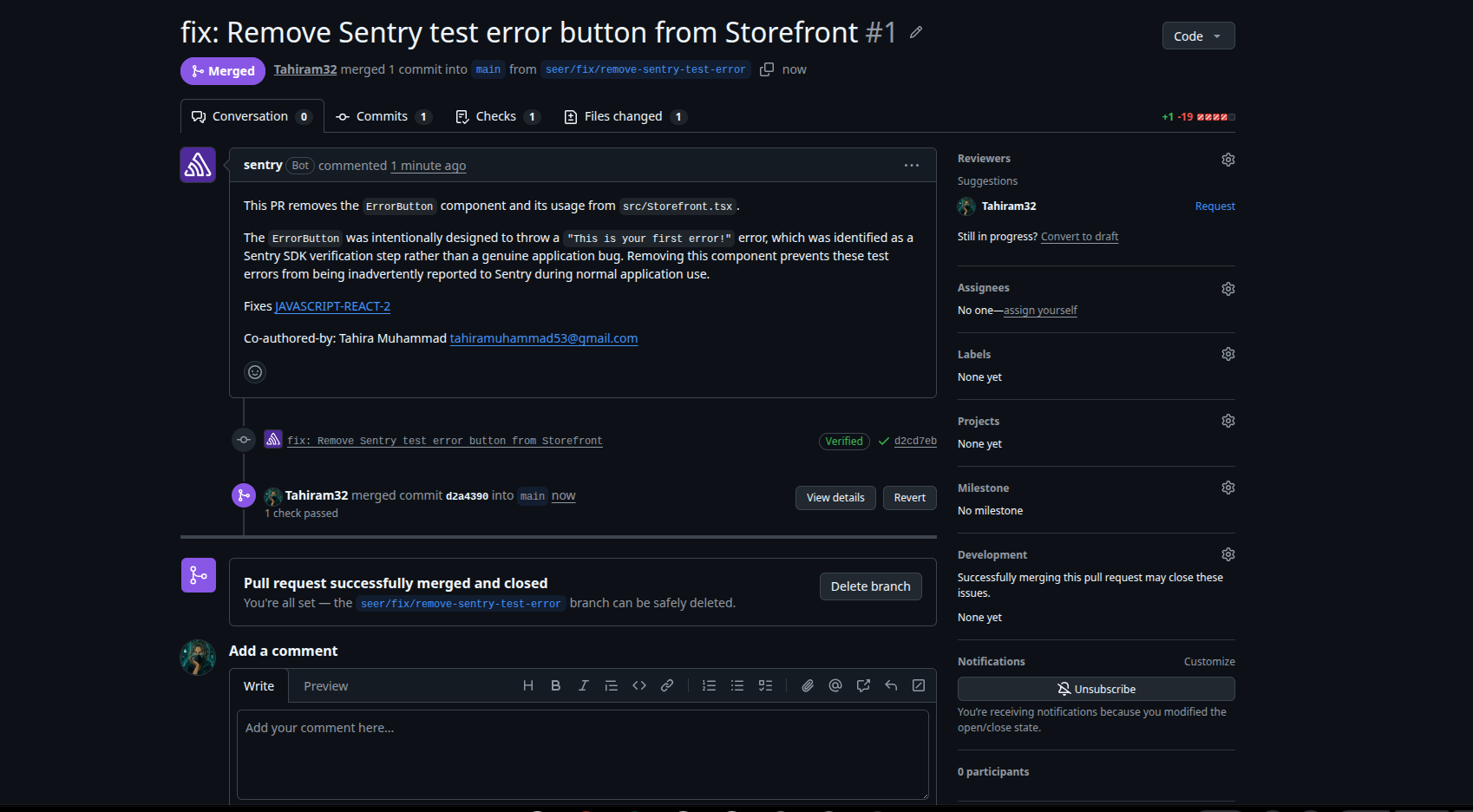Viewport: 1473px width, 812px height.
Task: Insert a link via toolbar icon
Action: tap(667, 685)
